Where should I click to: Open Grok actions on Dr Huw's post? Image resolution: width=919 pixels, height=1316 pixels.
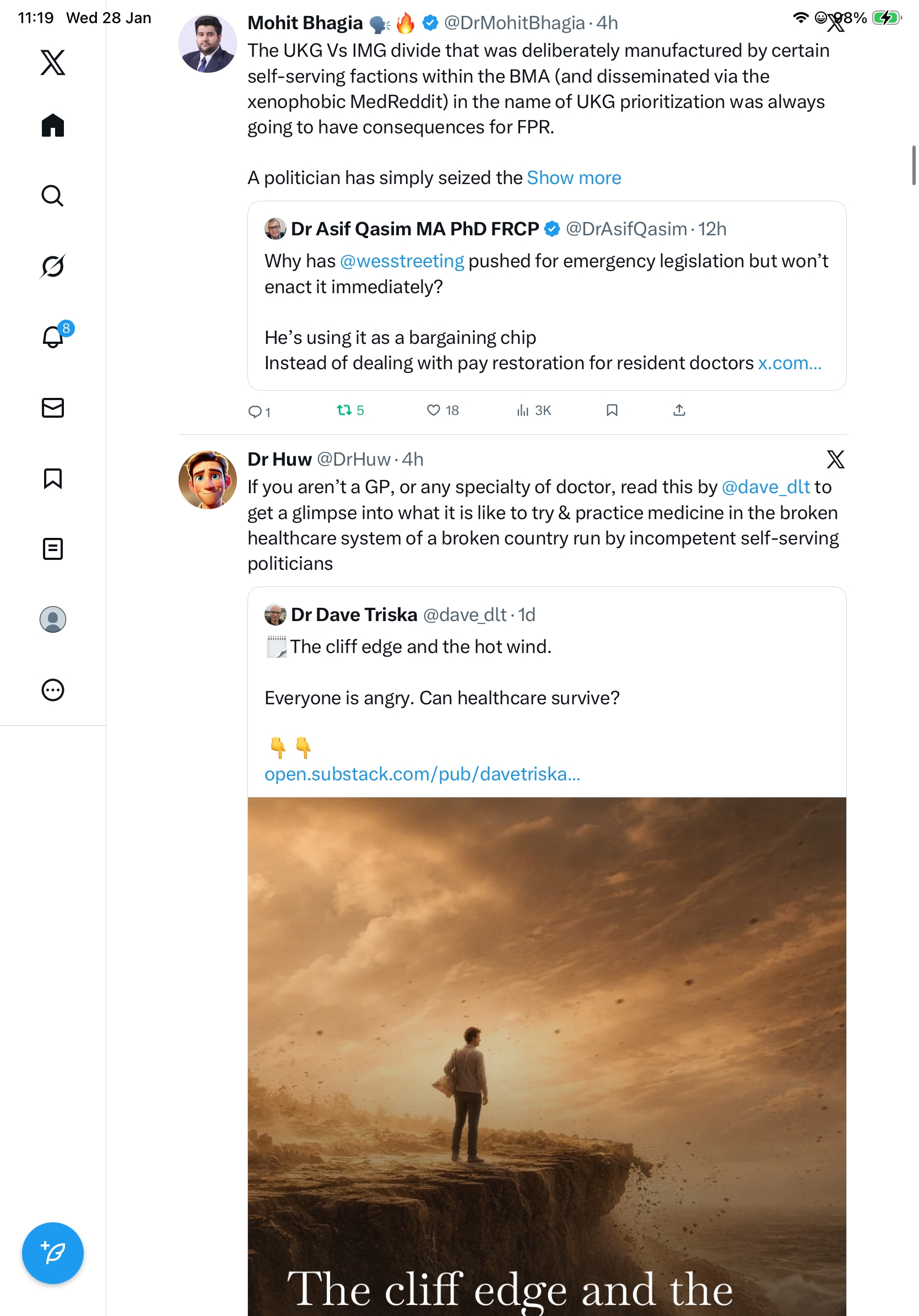[835, 459]
